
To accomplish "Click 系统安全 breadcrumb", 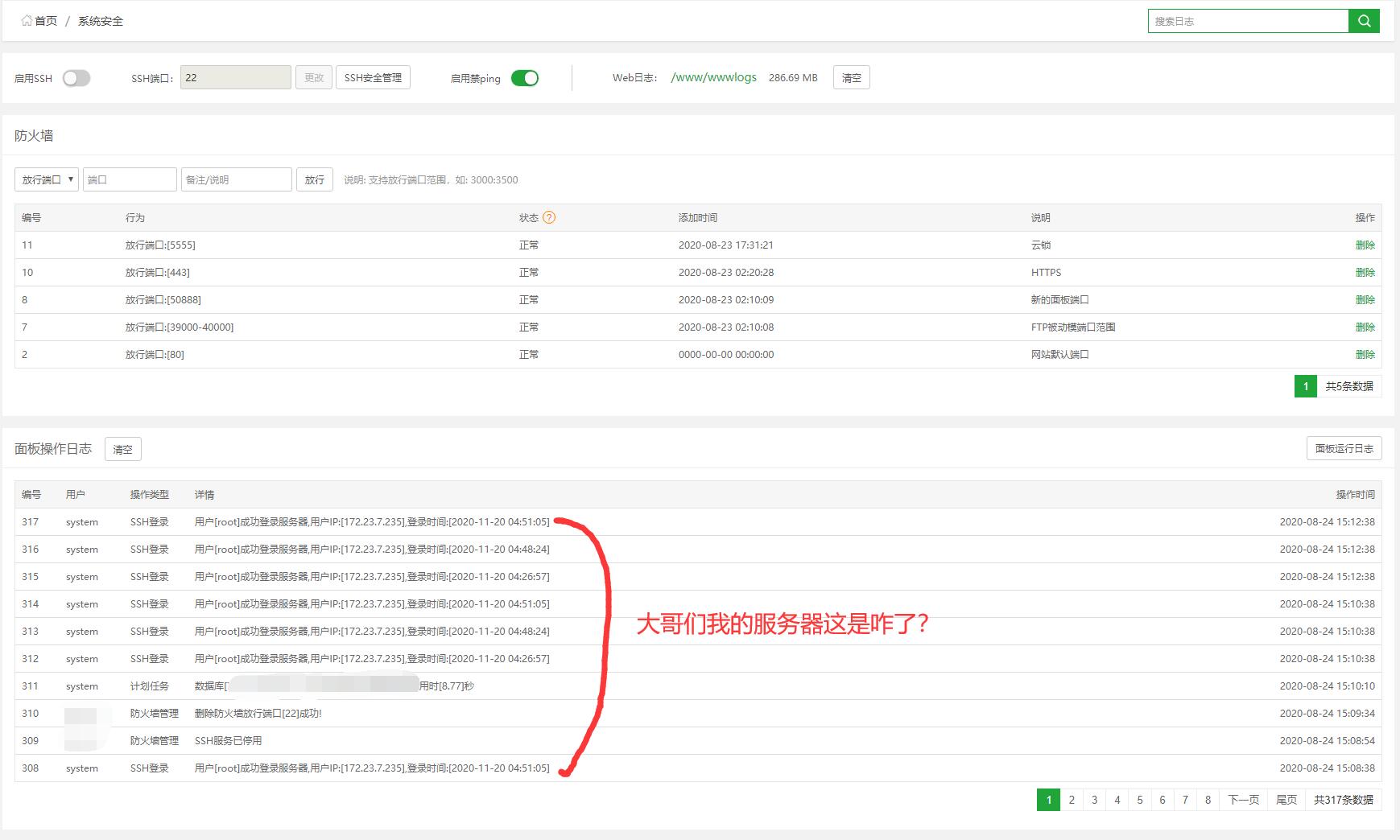I will 101,21.
